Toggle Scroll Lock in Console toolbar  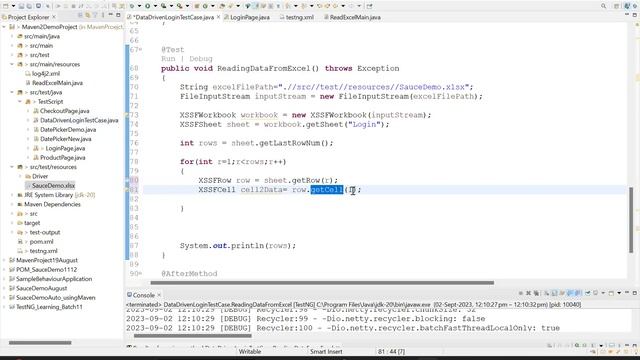(x=554, y=293)
